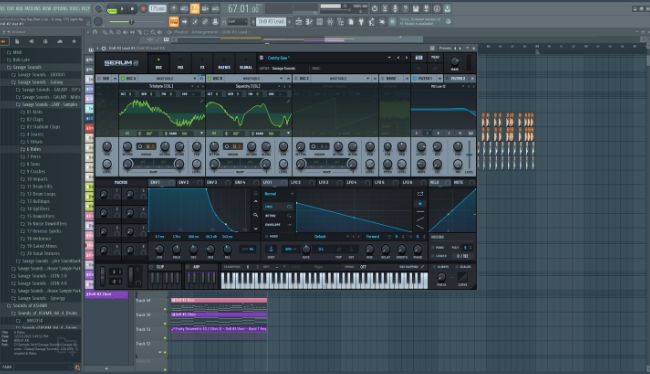Open the Serum 2 OSC tab
This screenshot has height=374, width=650.
(158, 63)
